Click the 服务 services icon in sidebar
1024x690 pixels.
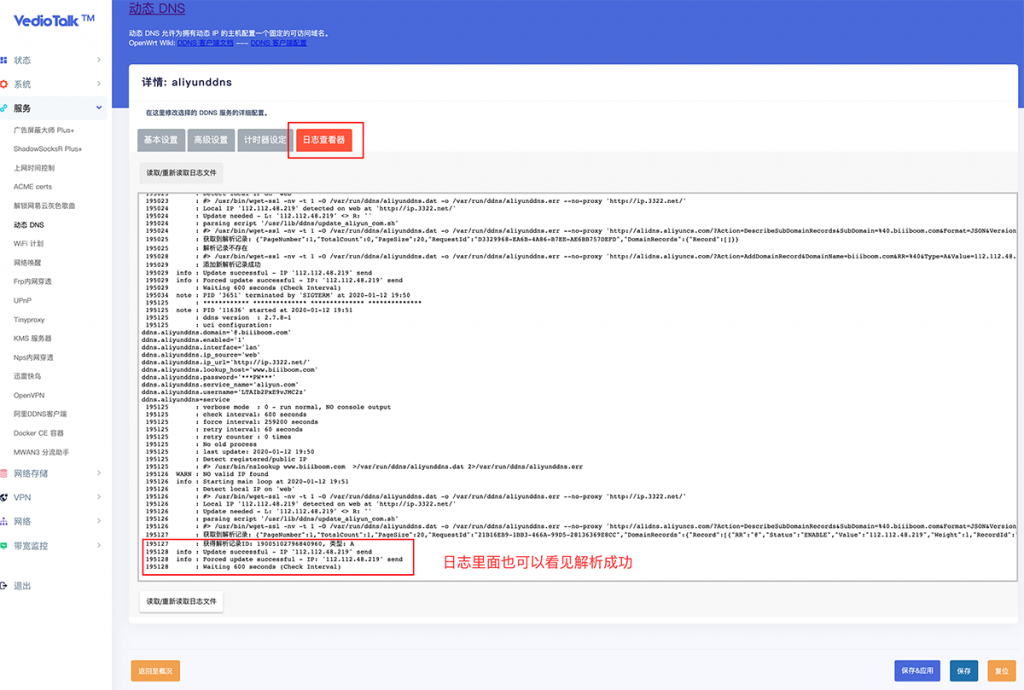tap(4, 108)
